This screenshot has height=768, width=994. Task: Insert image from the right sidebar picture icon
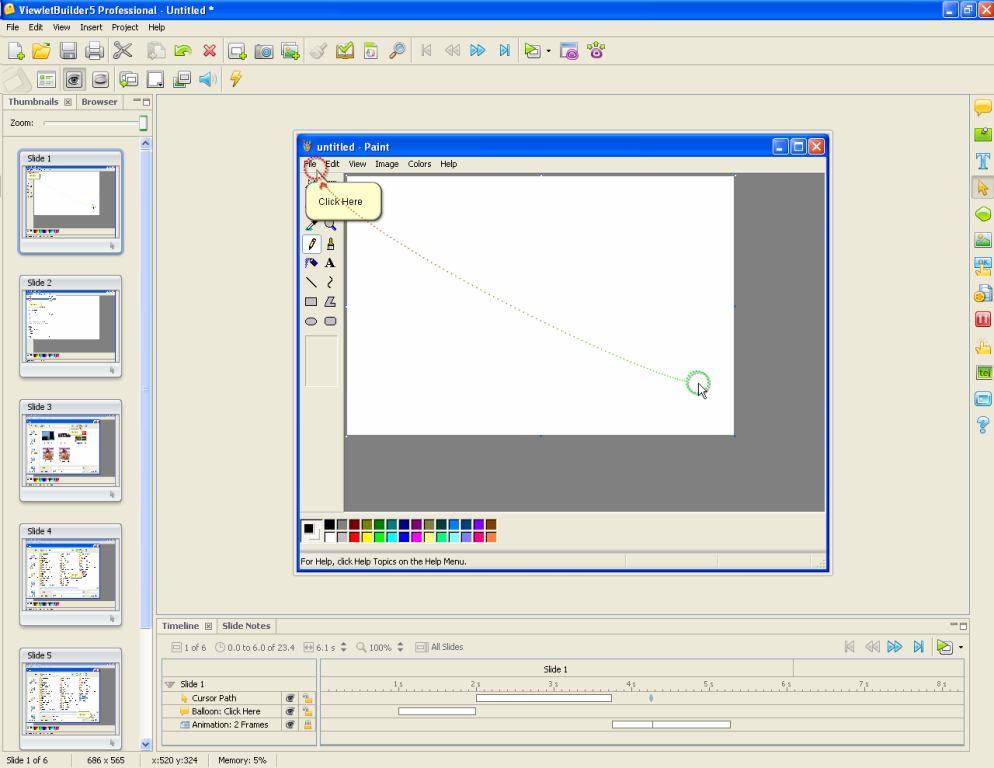tap(983, 240)
